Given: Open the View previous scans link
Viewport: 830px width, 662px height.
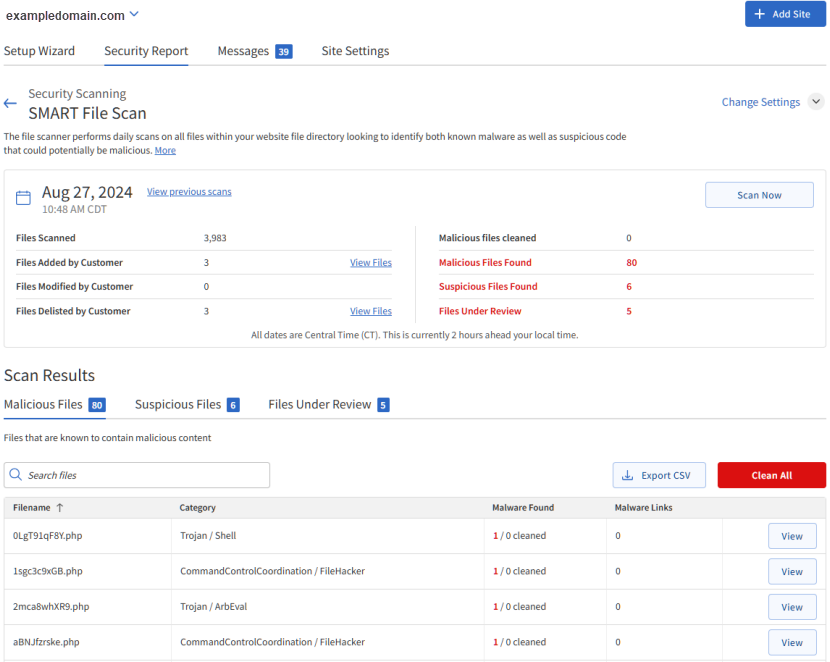Looking at the screenshot, I should click(189, 192).
